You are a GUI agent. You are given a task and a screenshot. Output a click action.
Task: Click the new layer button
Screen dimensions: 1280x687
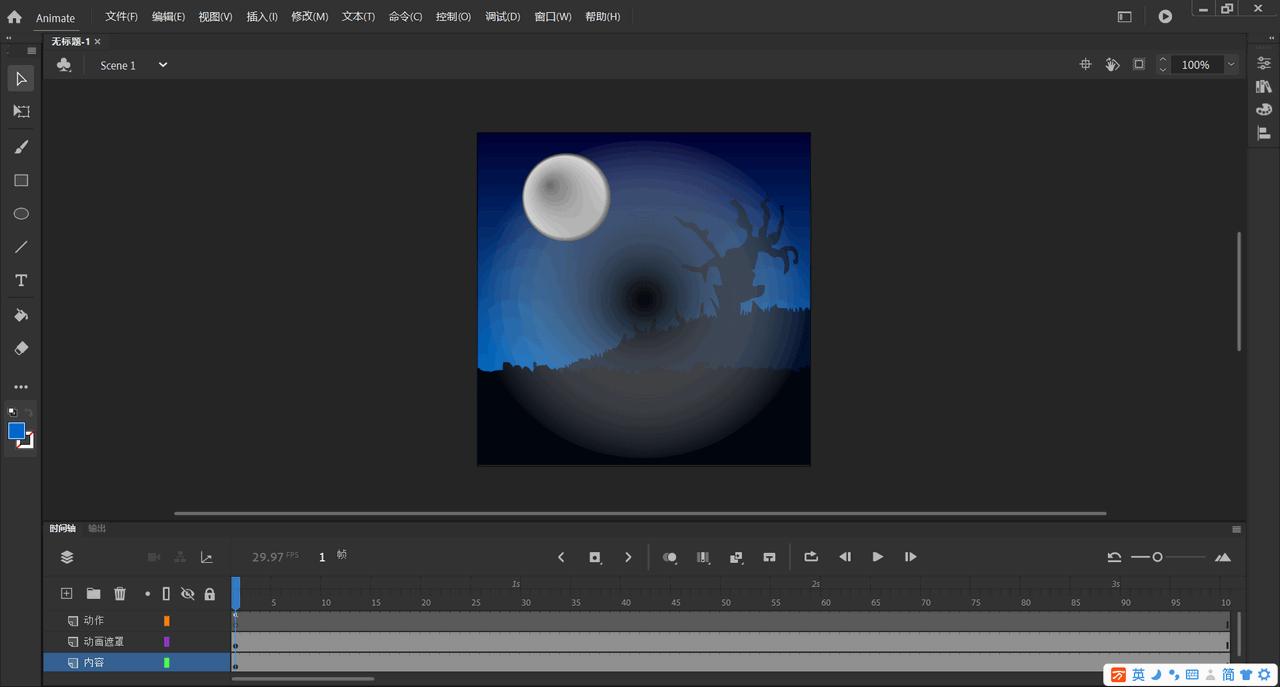coord(67,594)
